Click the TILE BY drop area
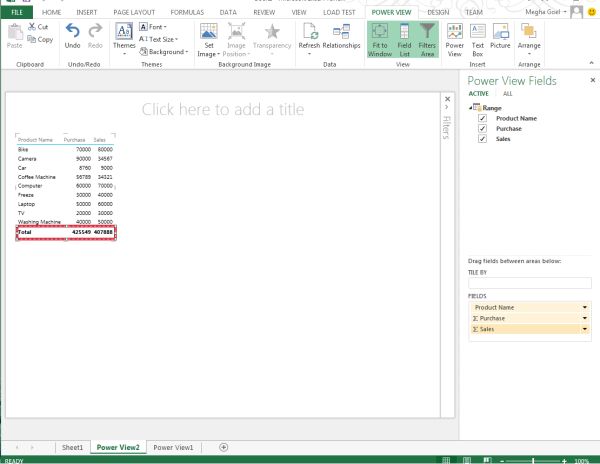 click(x=530, y=283)
